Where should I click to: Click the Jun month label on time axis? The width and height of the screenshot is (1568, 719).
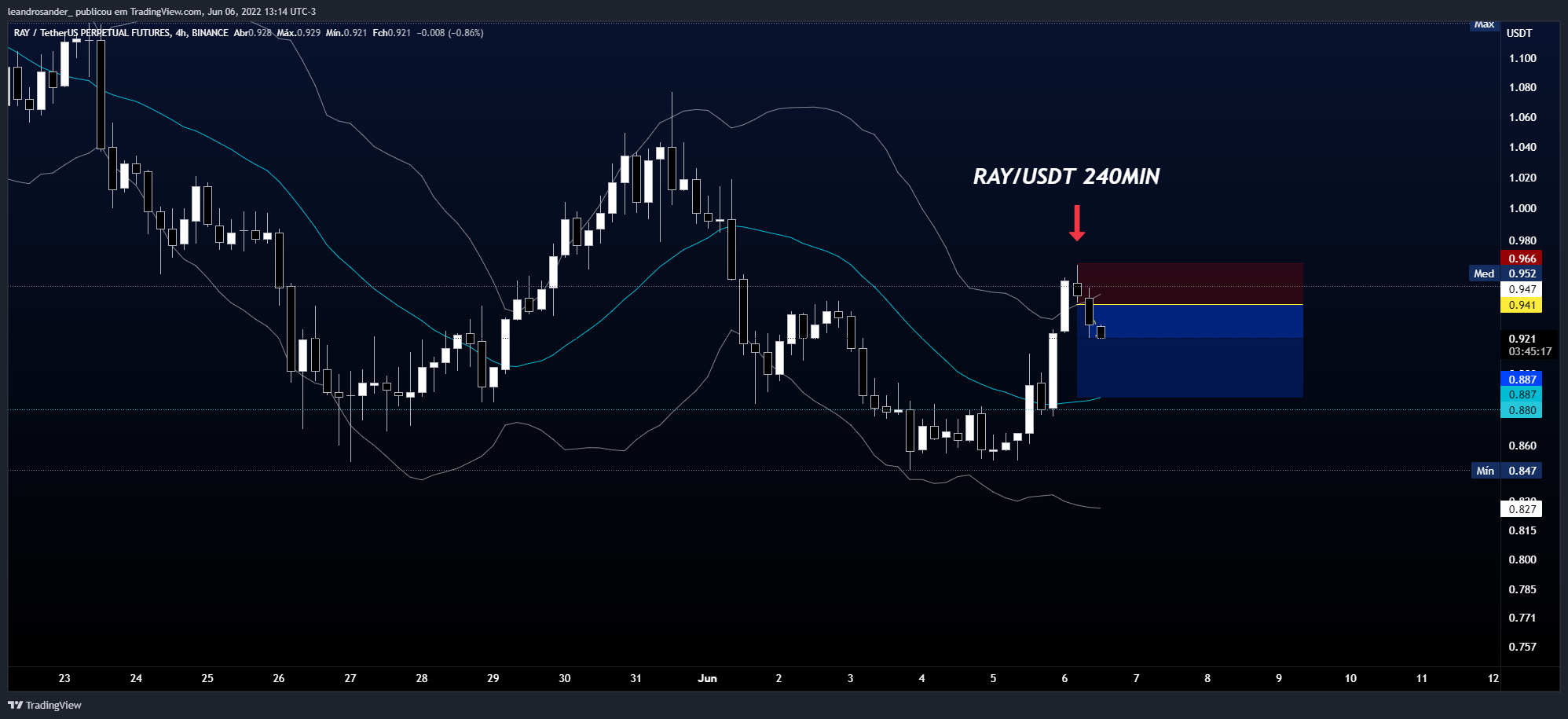707,678
